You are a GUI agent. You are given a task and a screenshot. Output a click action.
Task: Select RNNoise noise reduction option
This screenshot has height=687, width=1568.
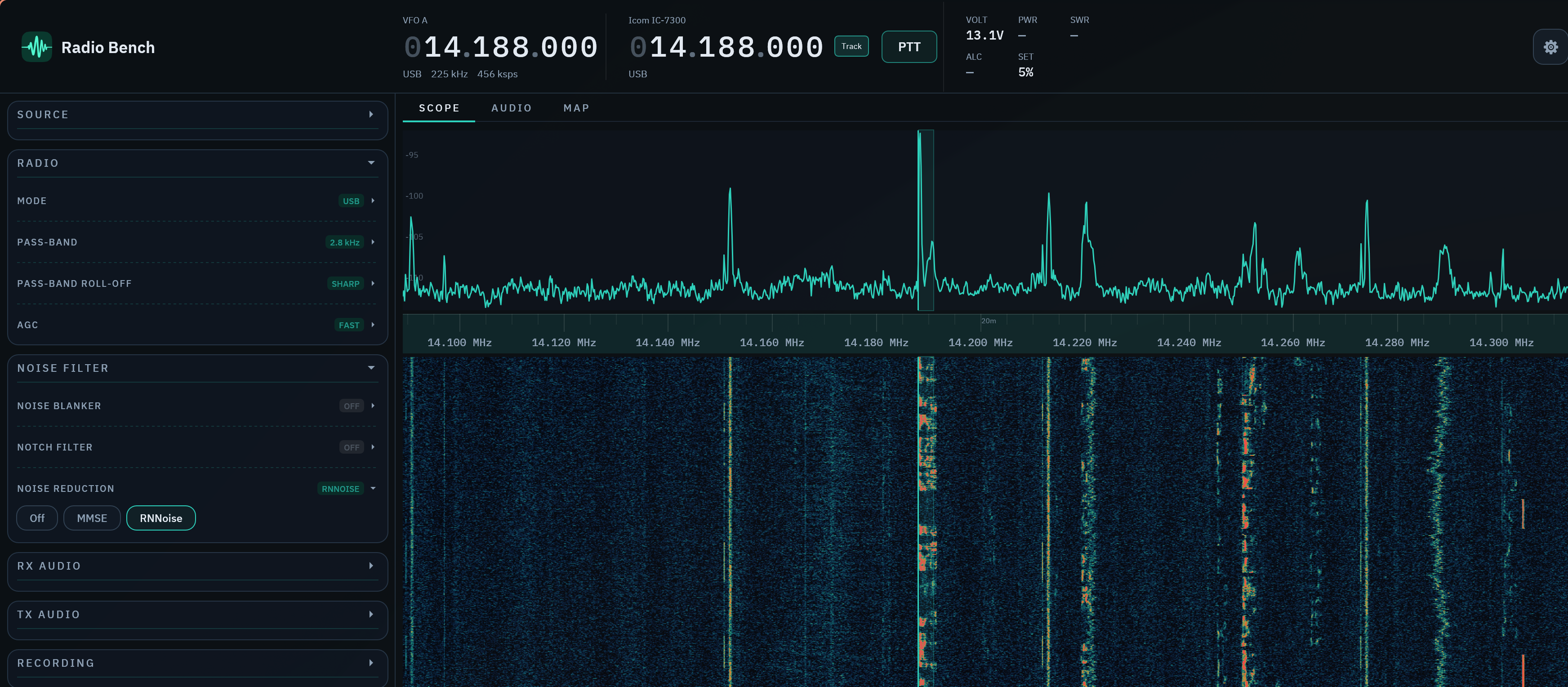(160, 518)
